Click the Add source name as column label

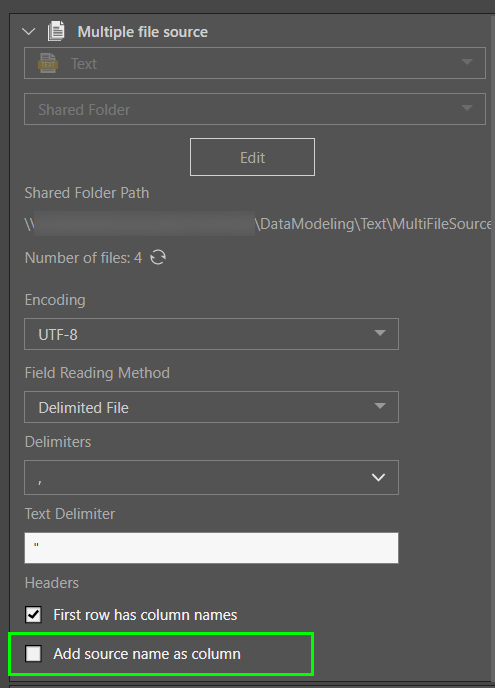coord(147,654)
